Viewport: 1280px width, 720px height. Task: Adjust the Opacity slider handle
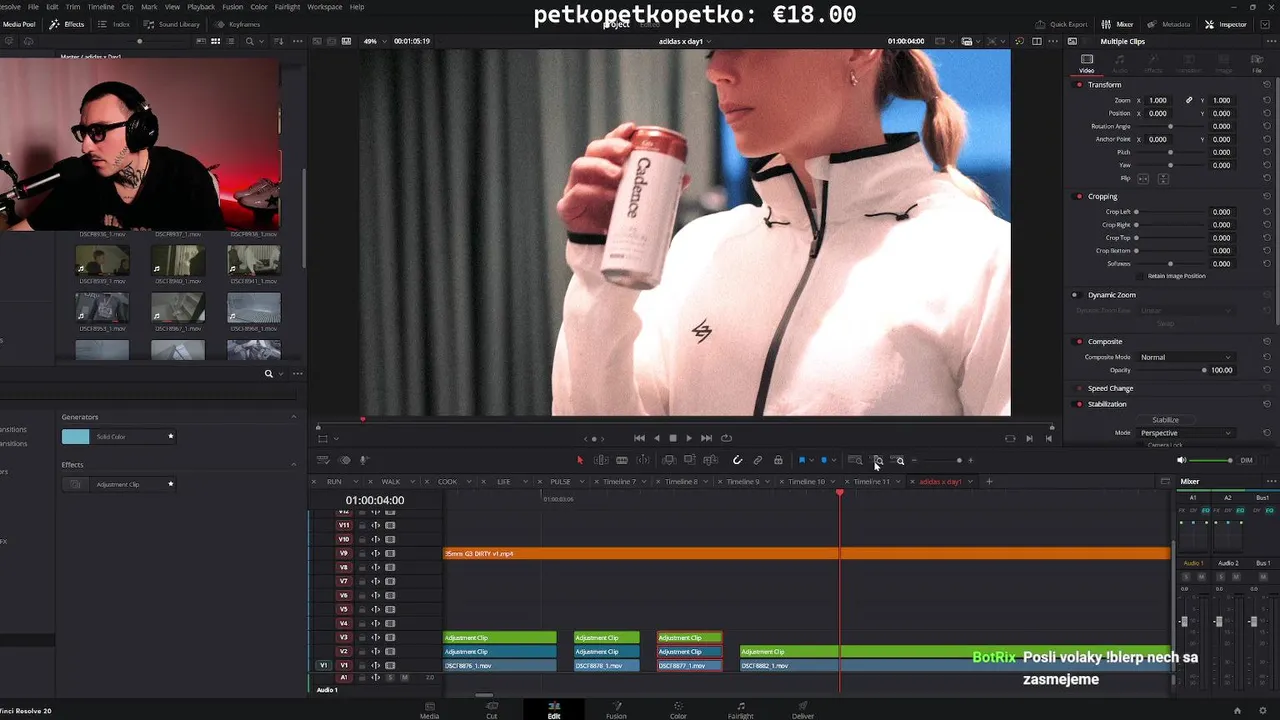click(1204, 370)
